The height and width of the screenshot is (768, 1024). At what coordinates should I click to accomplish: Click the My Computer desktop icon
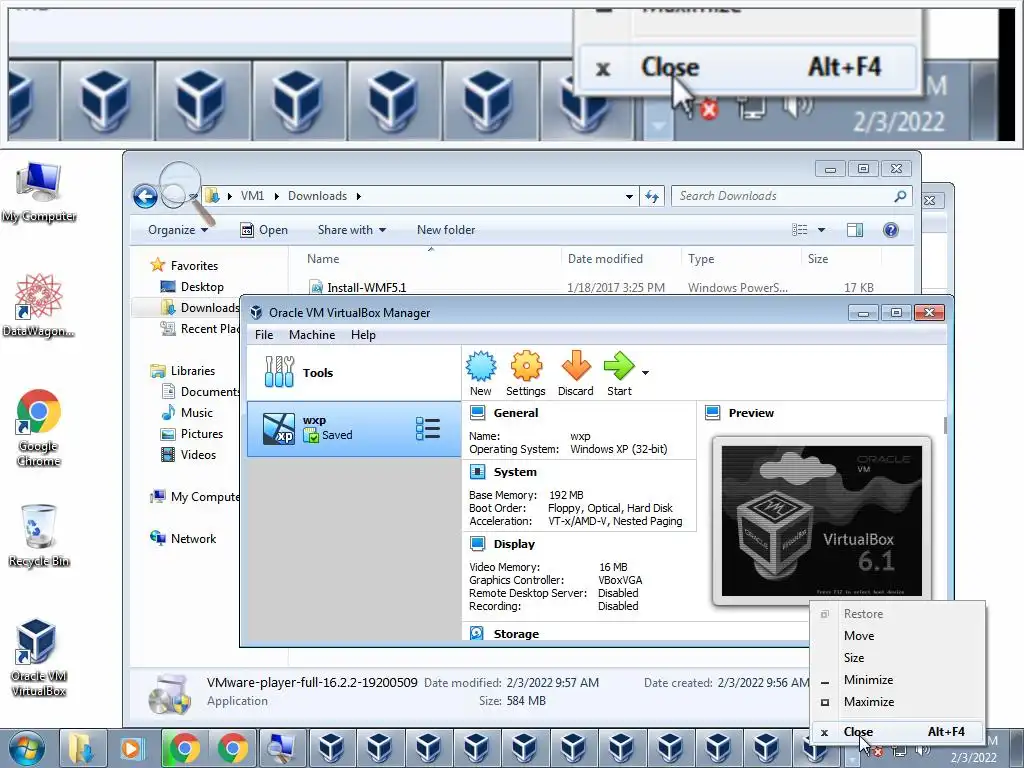(x=39, y=193)
